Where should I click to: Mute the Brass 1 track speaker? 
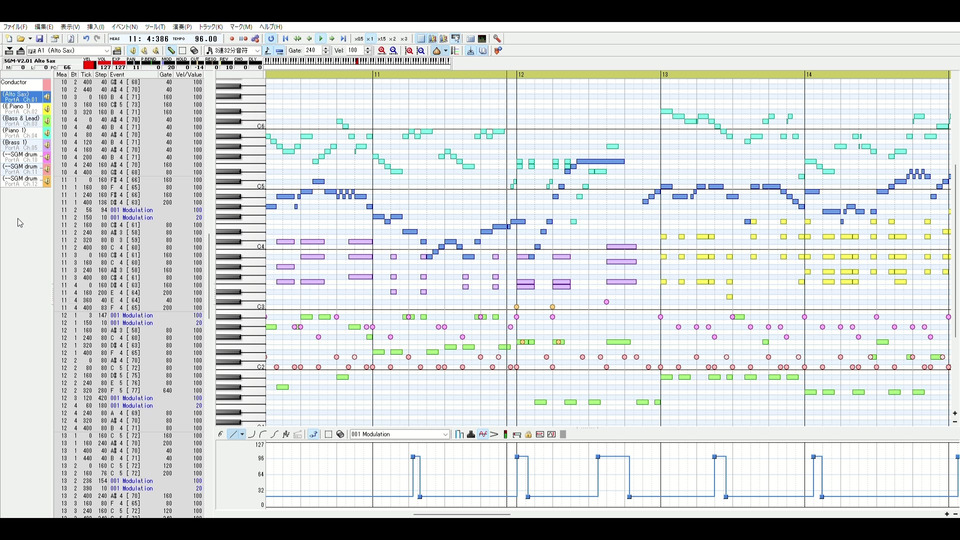pos(47,144)
